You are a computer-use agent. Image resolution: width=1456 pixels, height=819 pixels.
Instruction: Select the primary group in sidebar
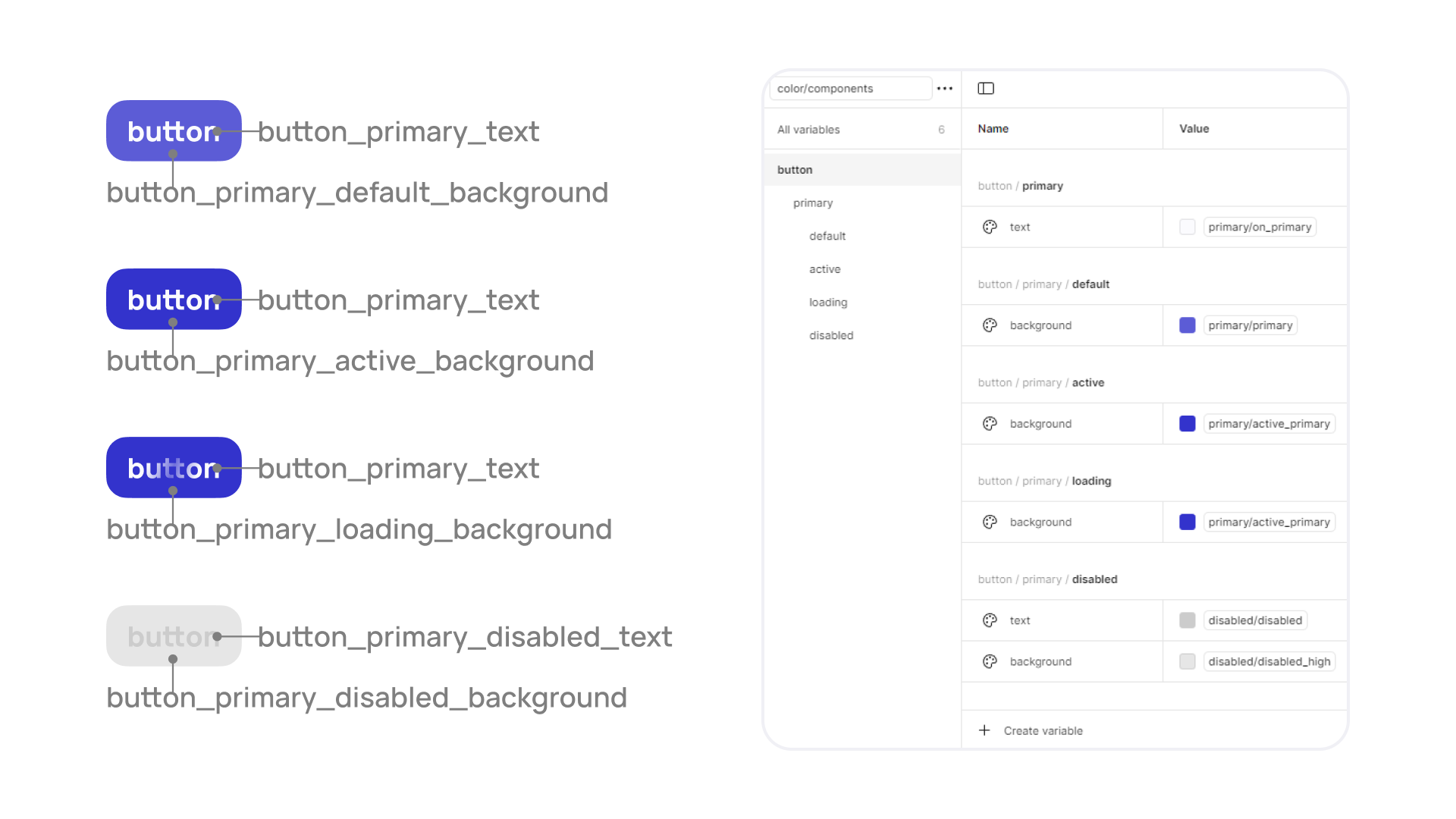(813, 203)
